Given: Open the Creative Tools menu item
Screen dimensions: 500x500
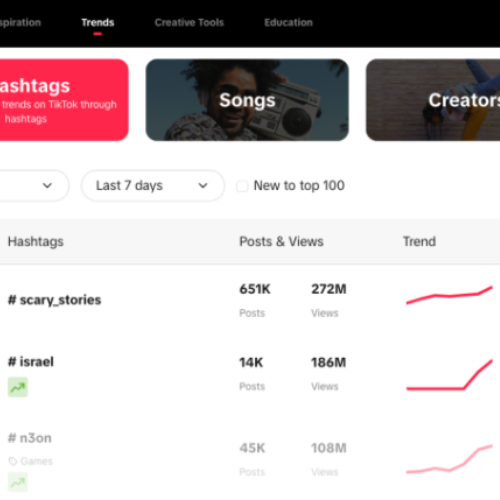Looking at the screenshot, I should (189, 23).
